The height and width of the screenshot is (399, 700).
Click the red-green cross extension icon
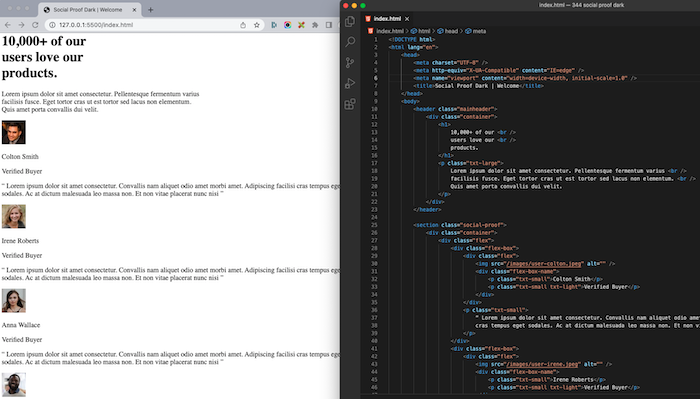(x=301, y=25)
